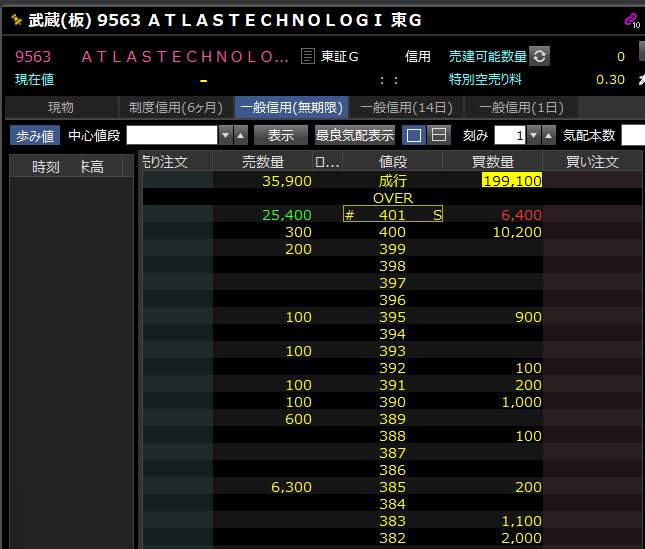Increase 中心値段 with up arrow

(241, 135)
